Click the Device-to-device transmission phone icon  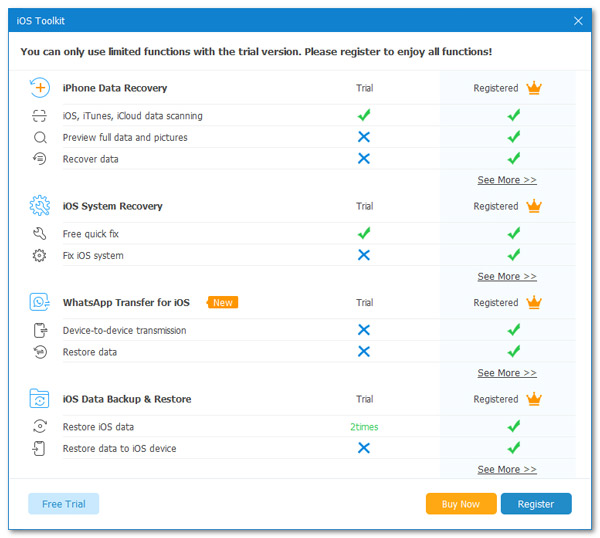click(x=40, y=330)
